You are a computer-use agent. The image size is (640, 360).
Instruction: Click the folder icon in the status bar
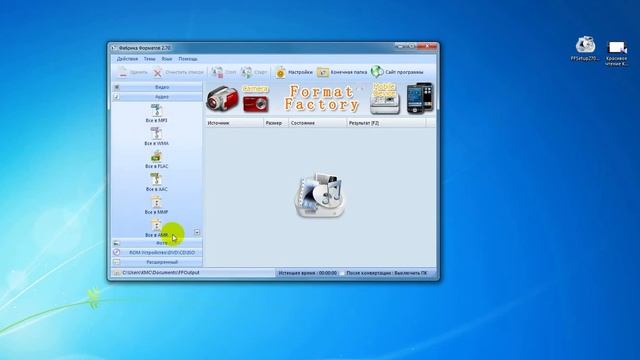[x=117, y=273]
